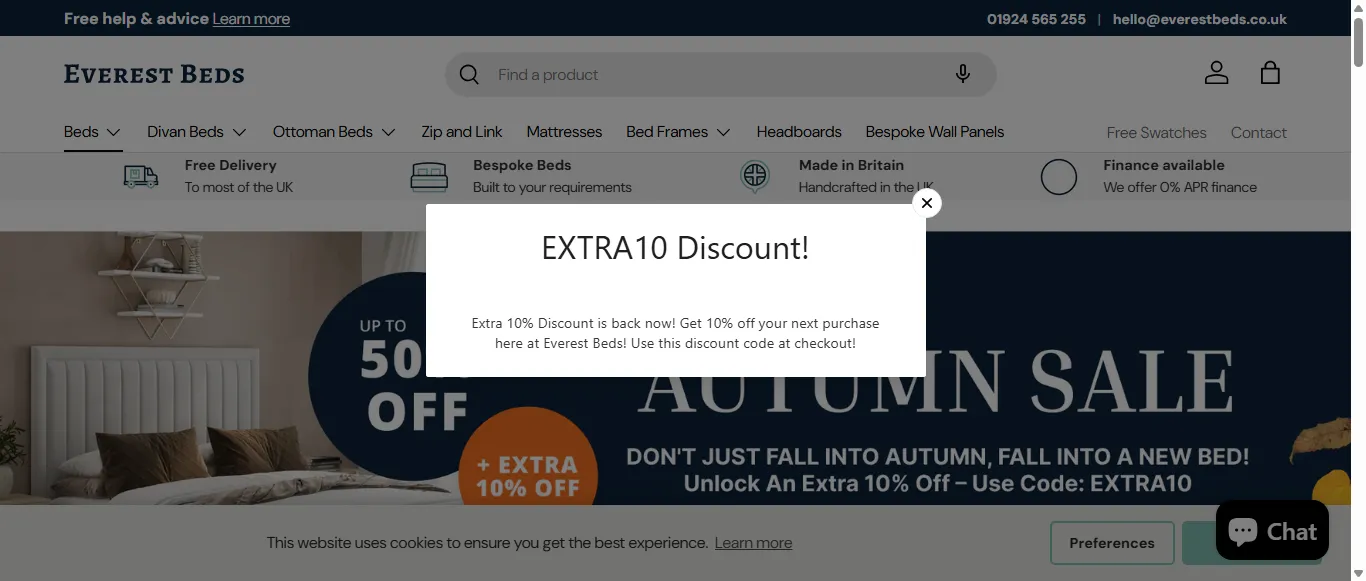
Task: Open the Headboards menu item
Action: point(799,132)
